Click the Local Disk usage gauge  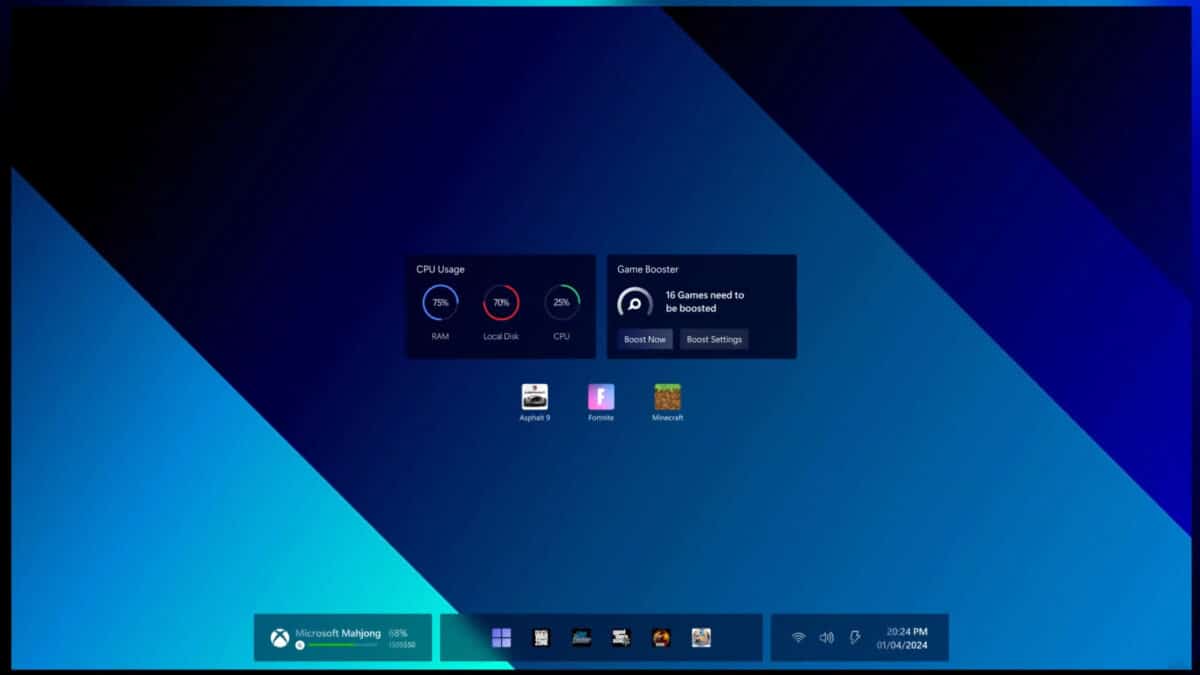point(500,302)
